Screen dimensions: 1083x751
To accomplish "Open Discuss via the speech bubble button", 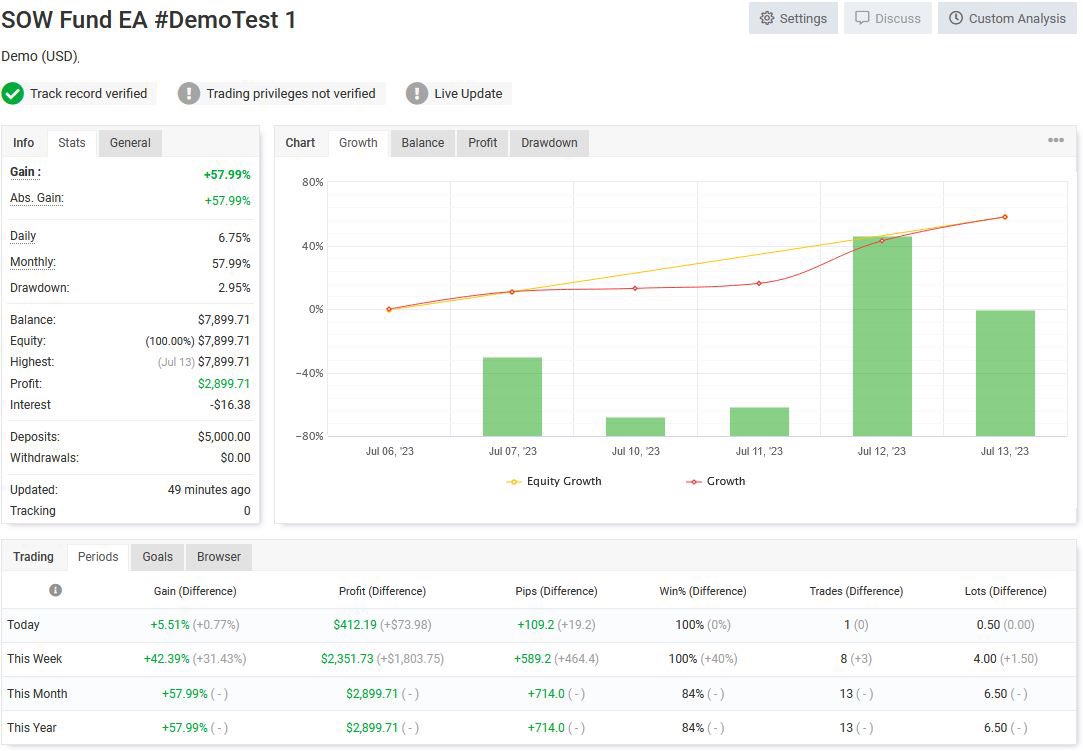I will (888, 19).
